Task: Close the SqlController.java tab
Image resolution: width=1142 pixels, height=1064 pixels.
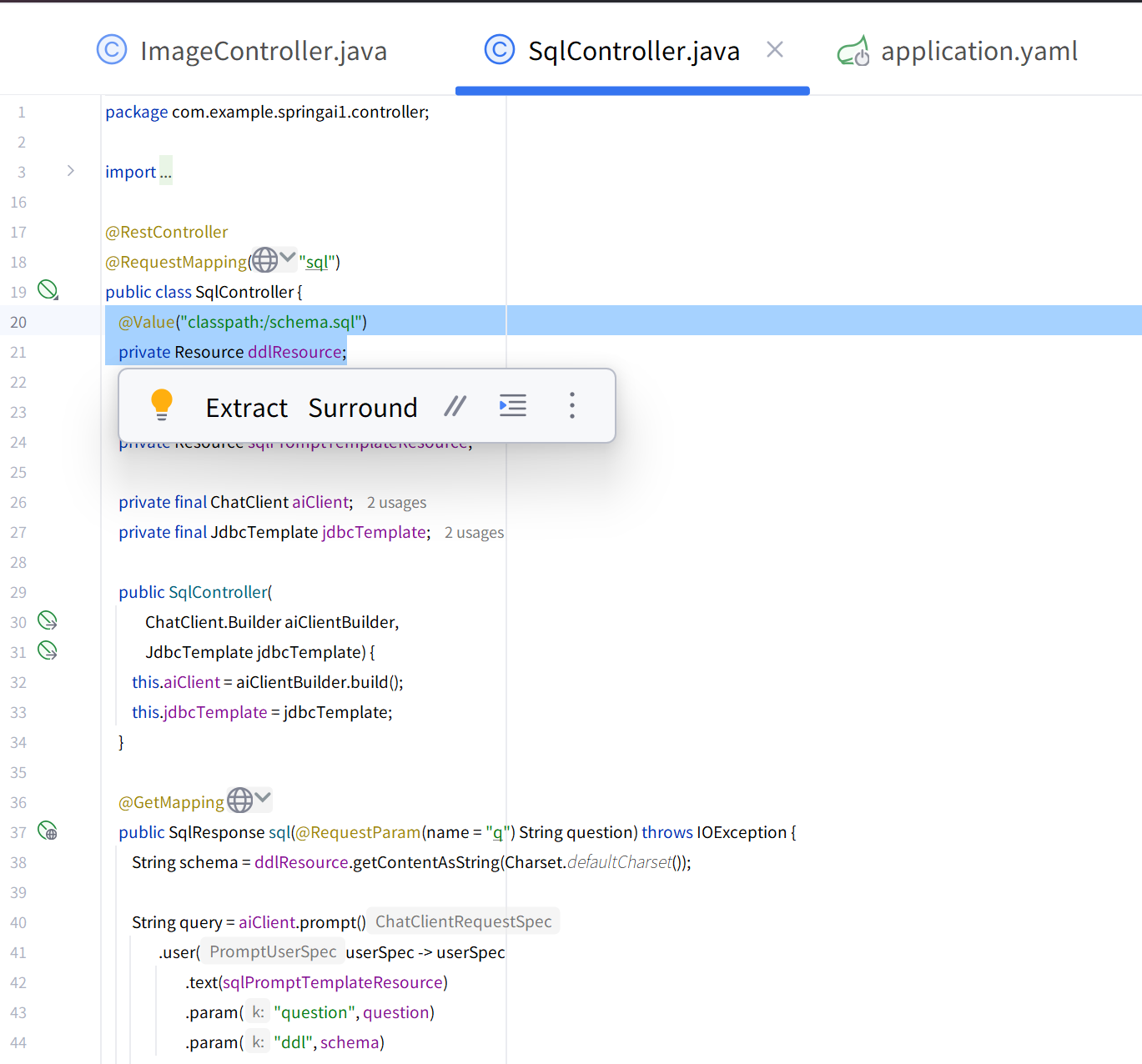Action: pos(775,50)
